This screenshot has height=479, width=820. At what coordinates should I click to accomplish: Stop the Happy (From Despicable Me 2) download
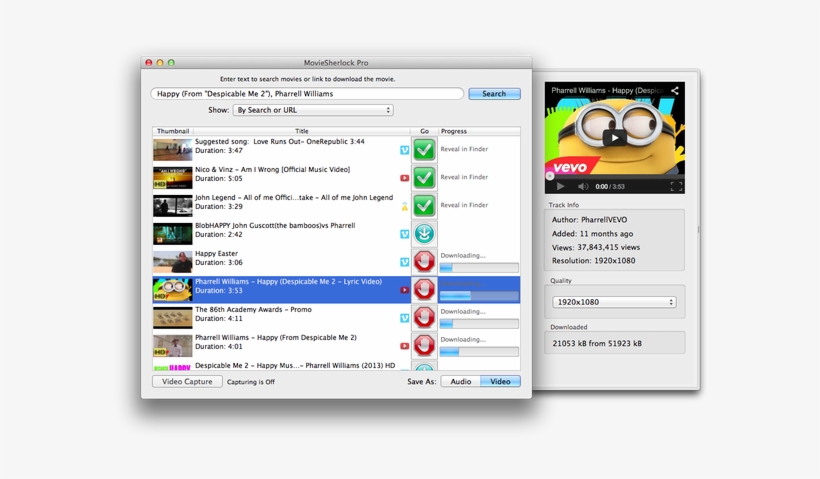[424, 346]
